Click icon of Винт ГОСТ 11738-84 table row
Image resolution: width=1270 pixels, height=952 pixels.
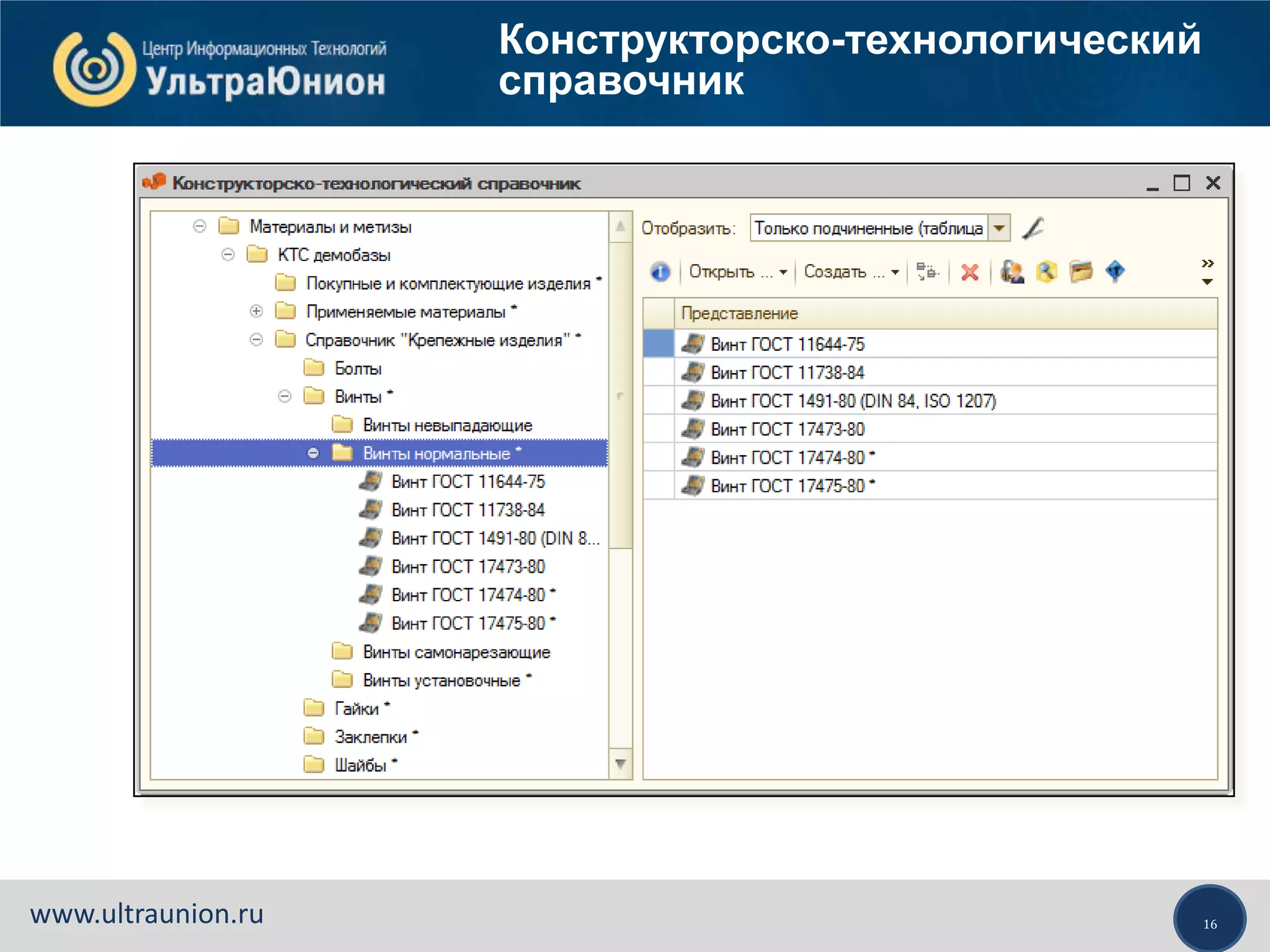click(693, 372)
